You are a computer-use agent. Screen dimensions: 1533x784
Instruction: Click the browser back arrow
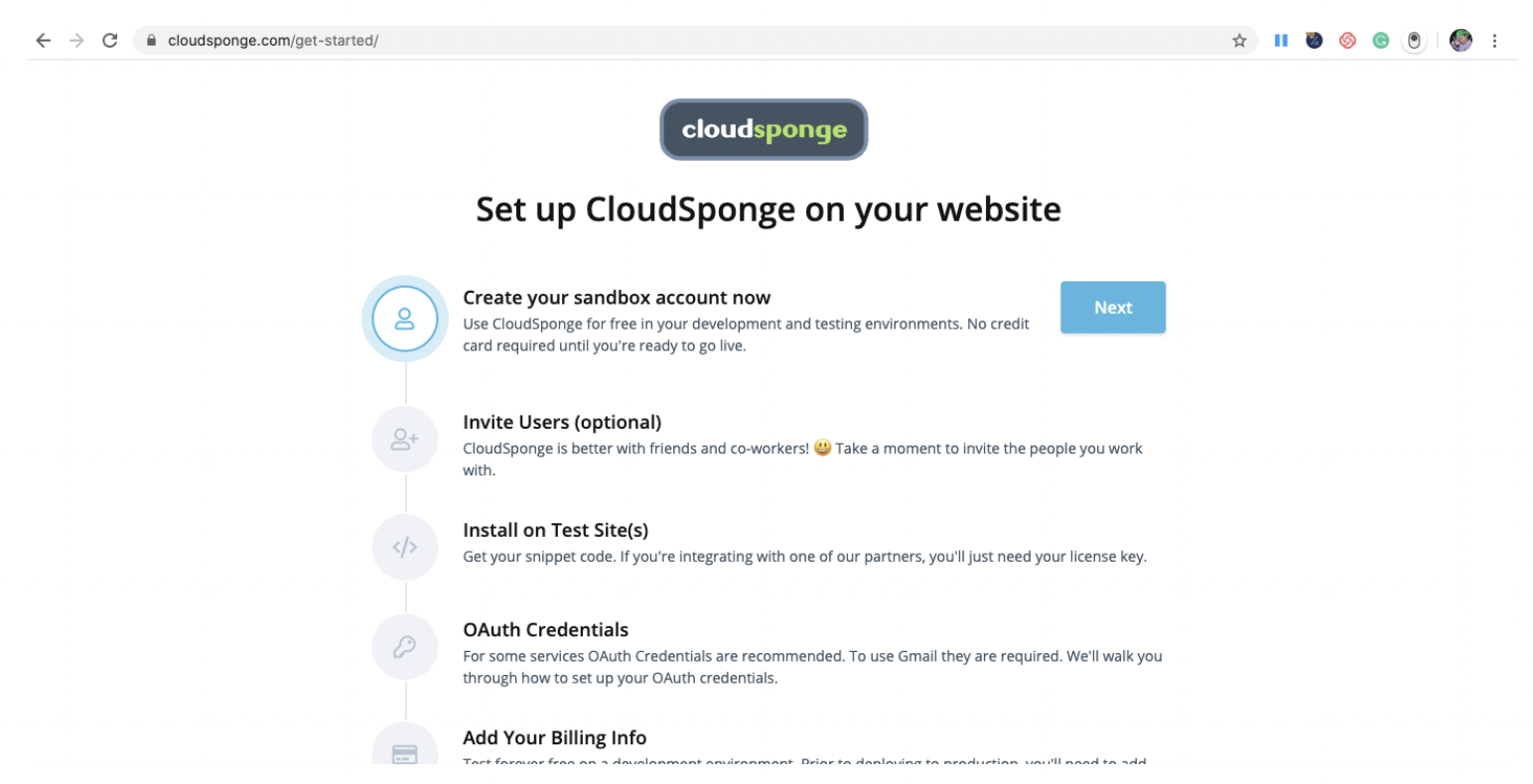(43, 41)
